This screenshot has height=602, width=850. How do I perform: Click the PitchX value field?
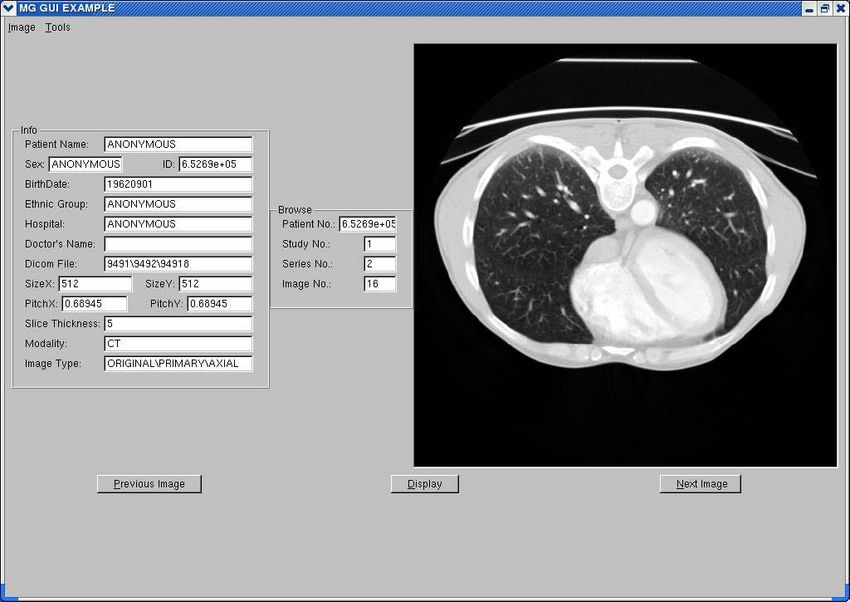pyautogui.click(x=94, y=304)
